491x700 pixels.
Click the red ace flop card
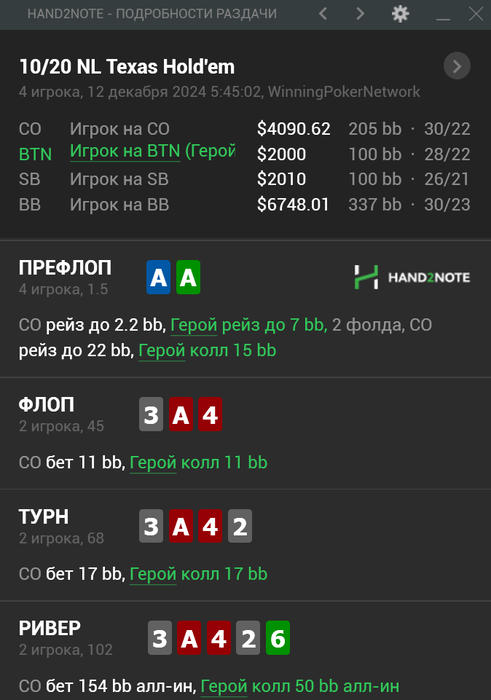181,414
